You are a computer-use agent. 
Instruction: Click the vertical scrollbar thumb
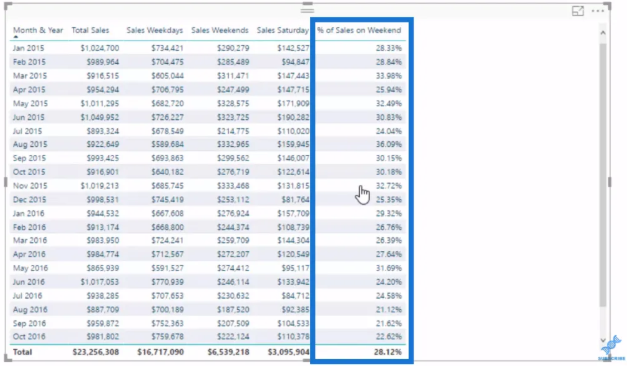pyautogui.click(x=602, y=175)
